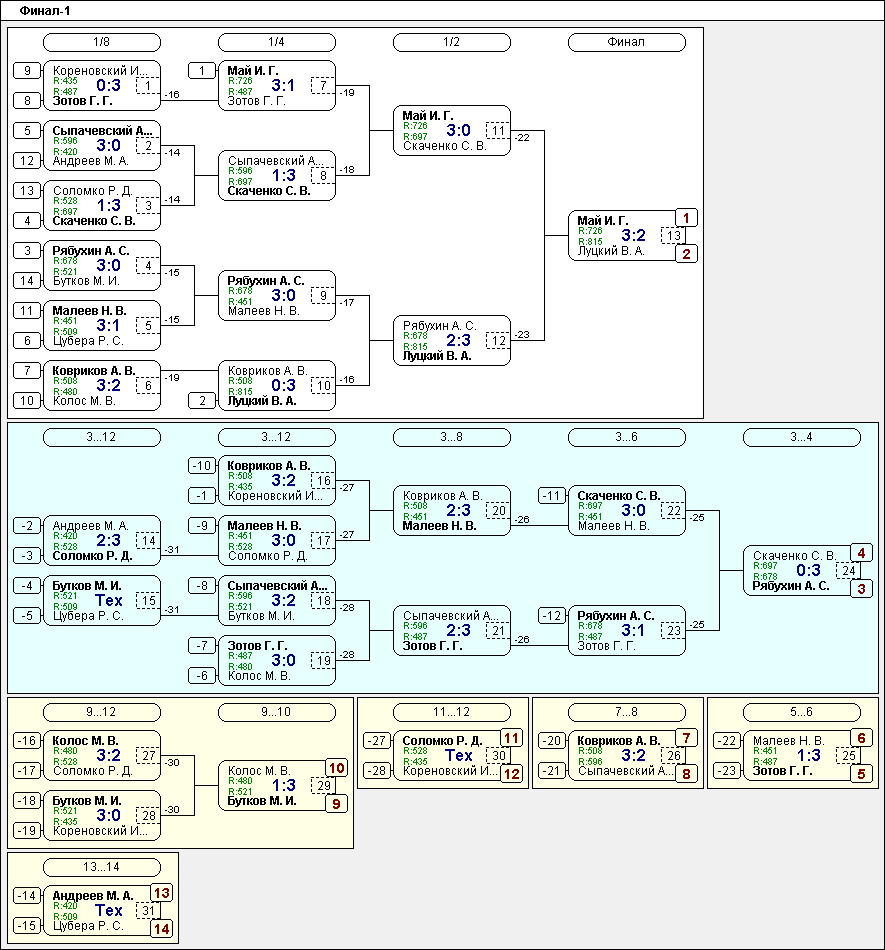Click Кореновский И... name in match 28
The width and height of the screenshot is (885, 950).
click(x=100, y=831)
